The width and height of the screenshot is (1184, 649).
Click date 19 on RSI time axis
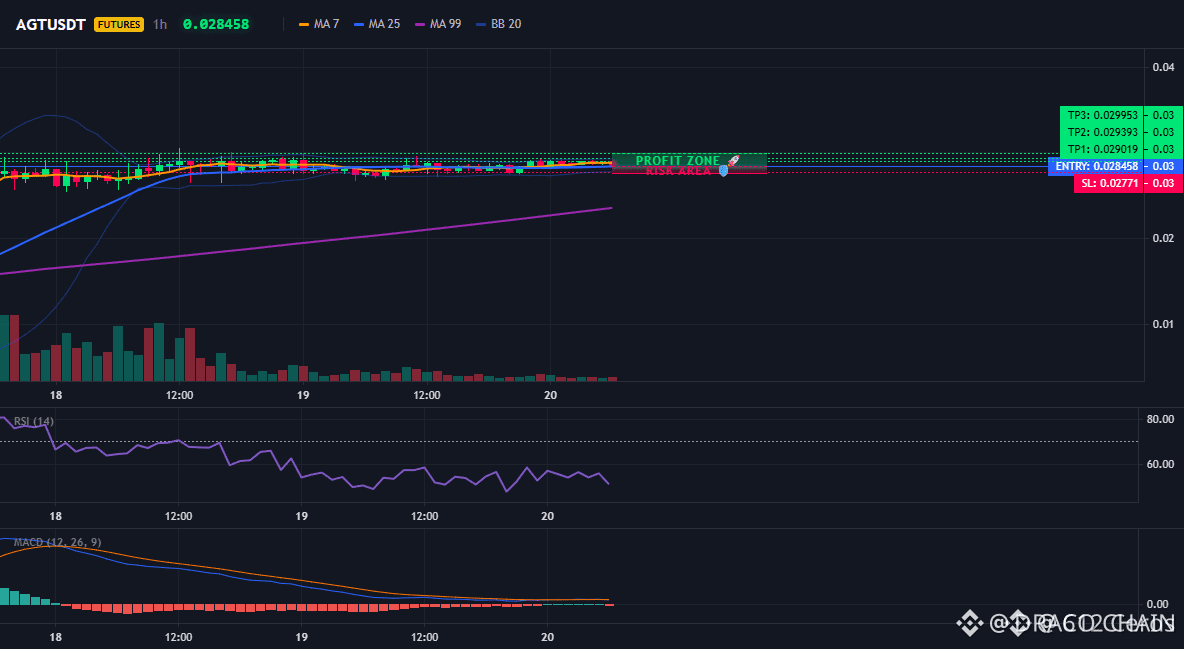(x=301, y=516)
